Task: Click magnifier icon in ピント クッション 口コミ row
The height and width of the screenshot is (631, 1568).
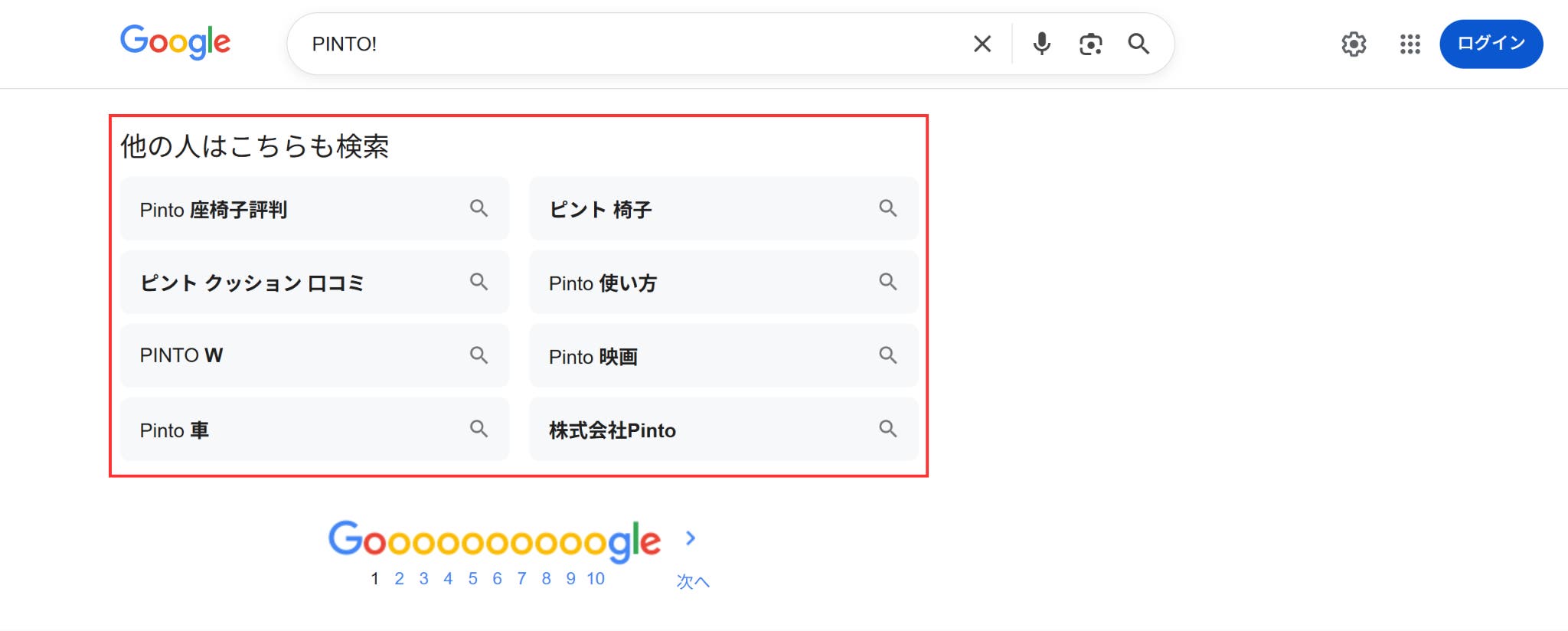Action: (479, 281)
